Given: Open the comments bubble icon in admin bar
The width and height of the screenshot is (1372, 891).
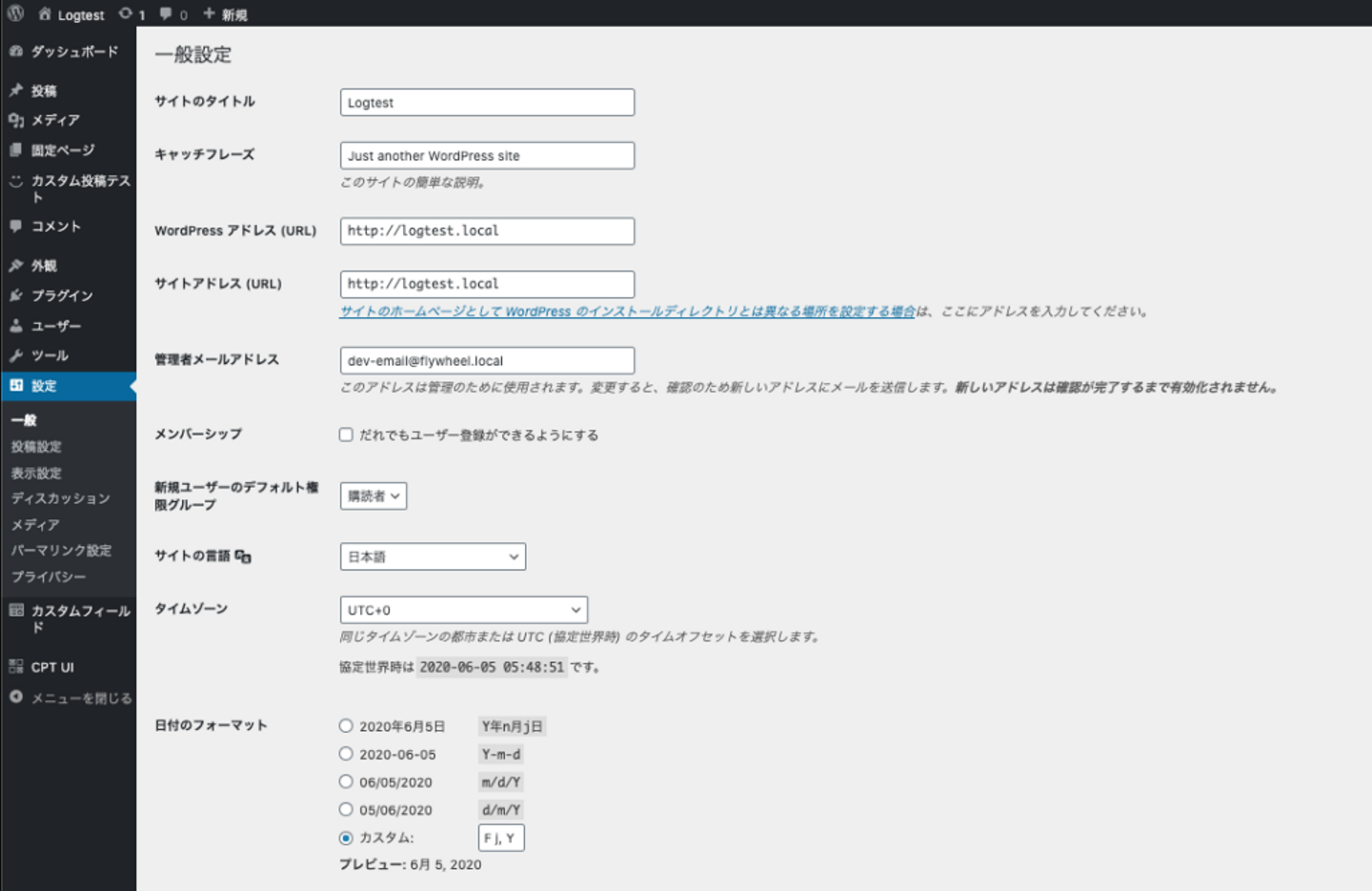Looking at the screenshot, I should [167, 13].
